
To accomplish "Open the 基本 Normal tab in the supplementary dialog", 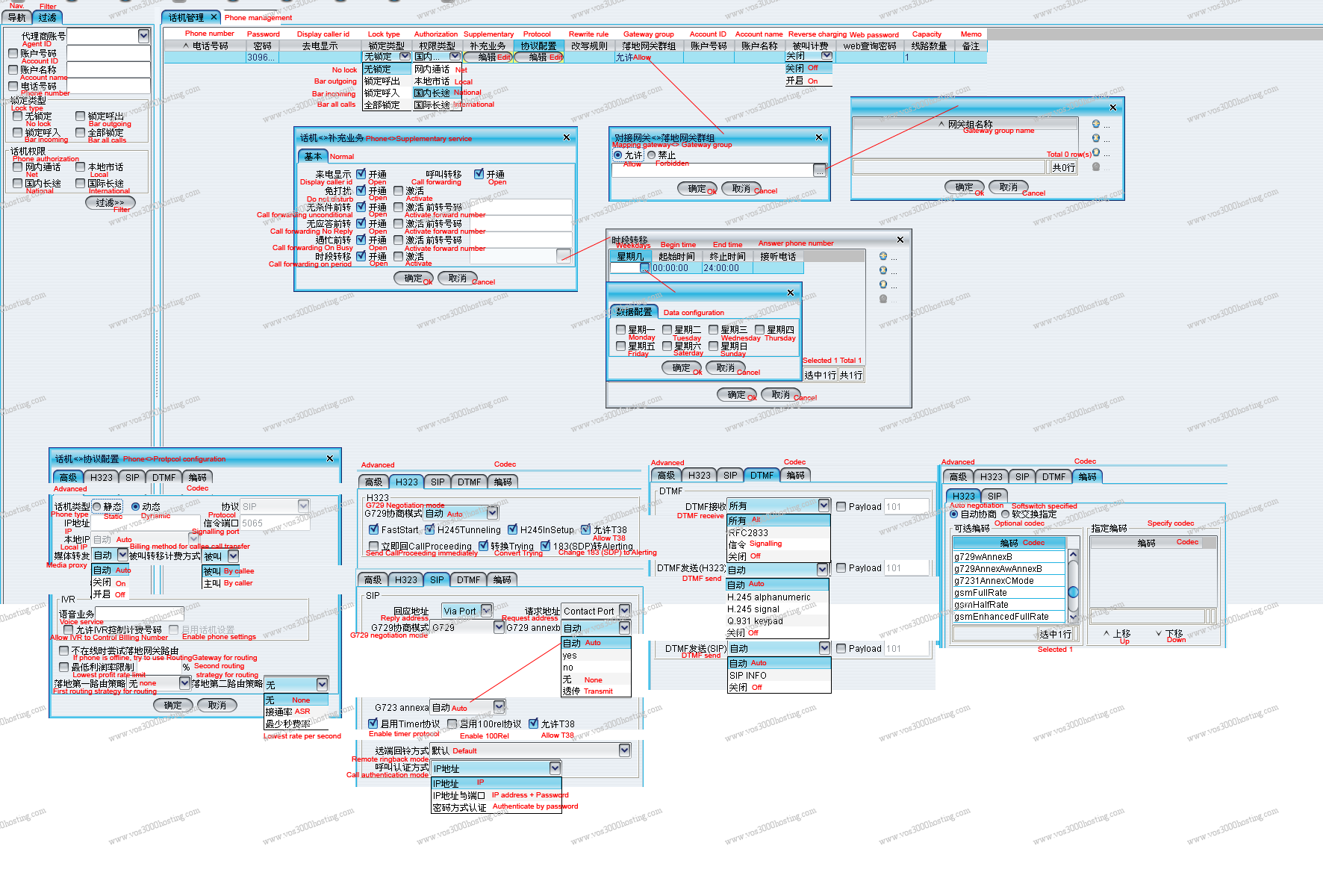I will coord(313,156).
